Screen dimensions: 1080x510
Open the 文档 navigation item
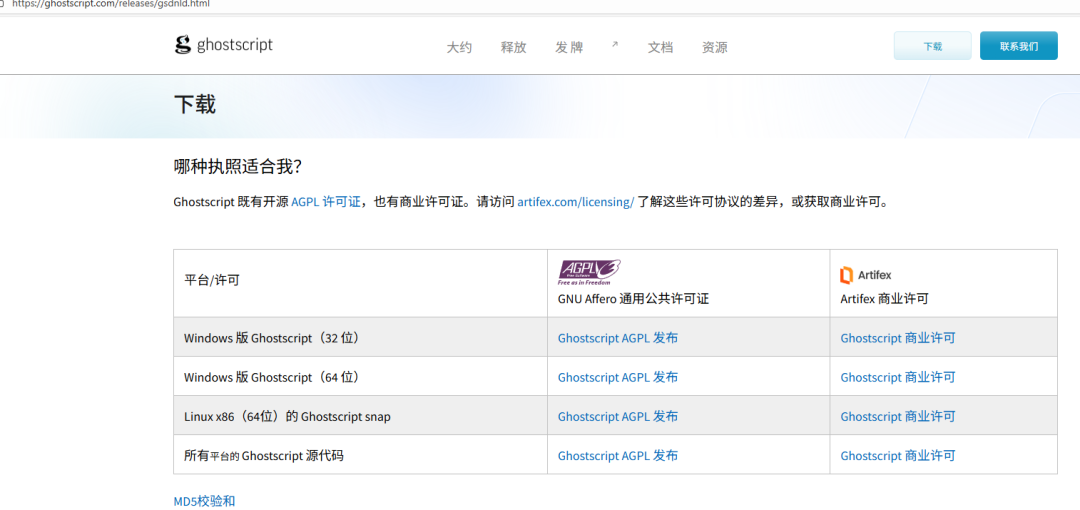[x=661, y=48]
